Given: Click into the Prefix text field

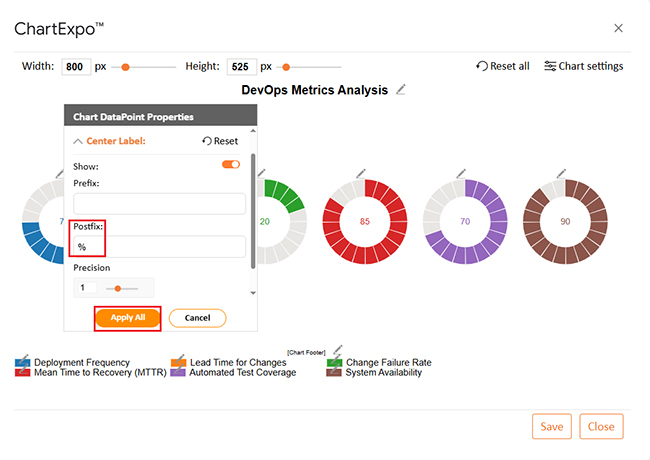Looking at the screenshot, I should [159, 204].
